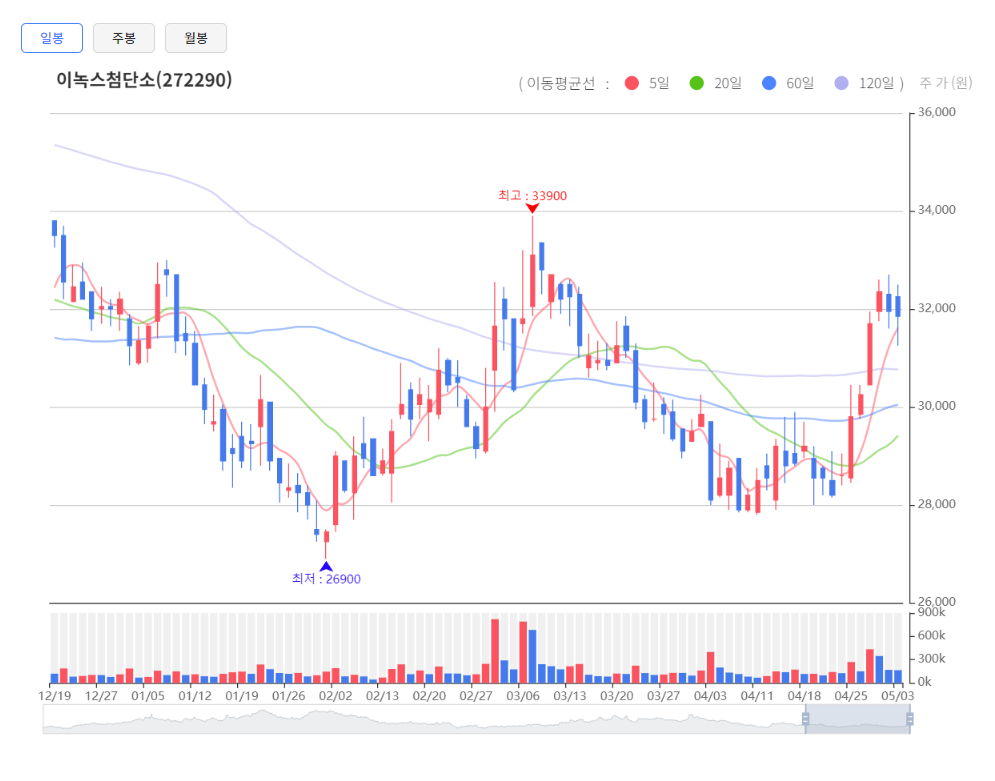The height and width of the screenshot is (781, 995).
Task: Click the 900k volume axis label
Action: pos(932,612)
